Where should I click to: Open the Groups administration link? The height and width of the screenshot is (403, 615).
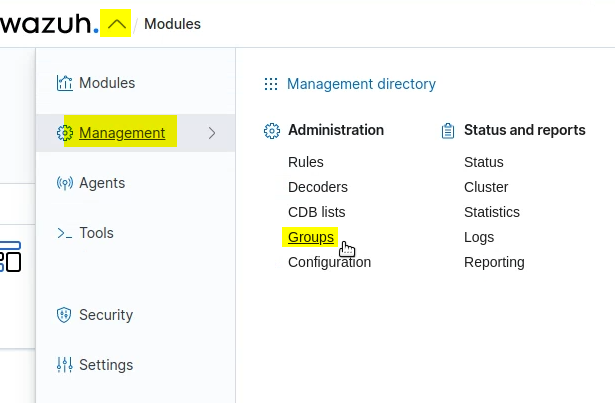point(310,237)
